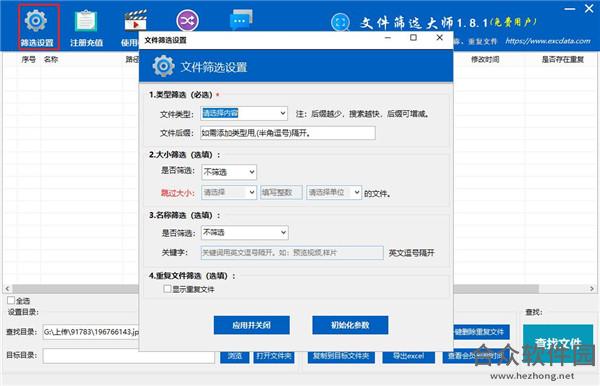The image size is (600, 386).
Task: Expand the 文件类型 dropdown
Action: (244, 113)
